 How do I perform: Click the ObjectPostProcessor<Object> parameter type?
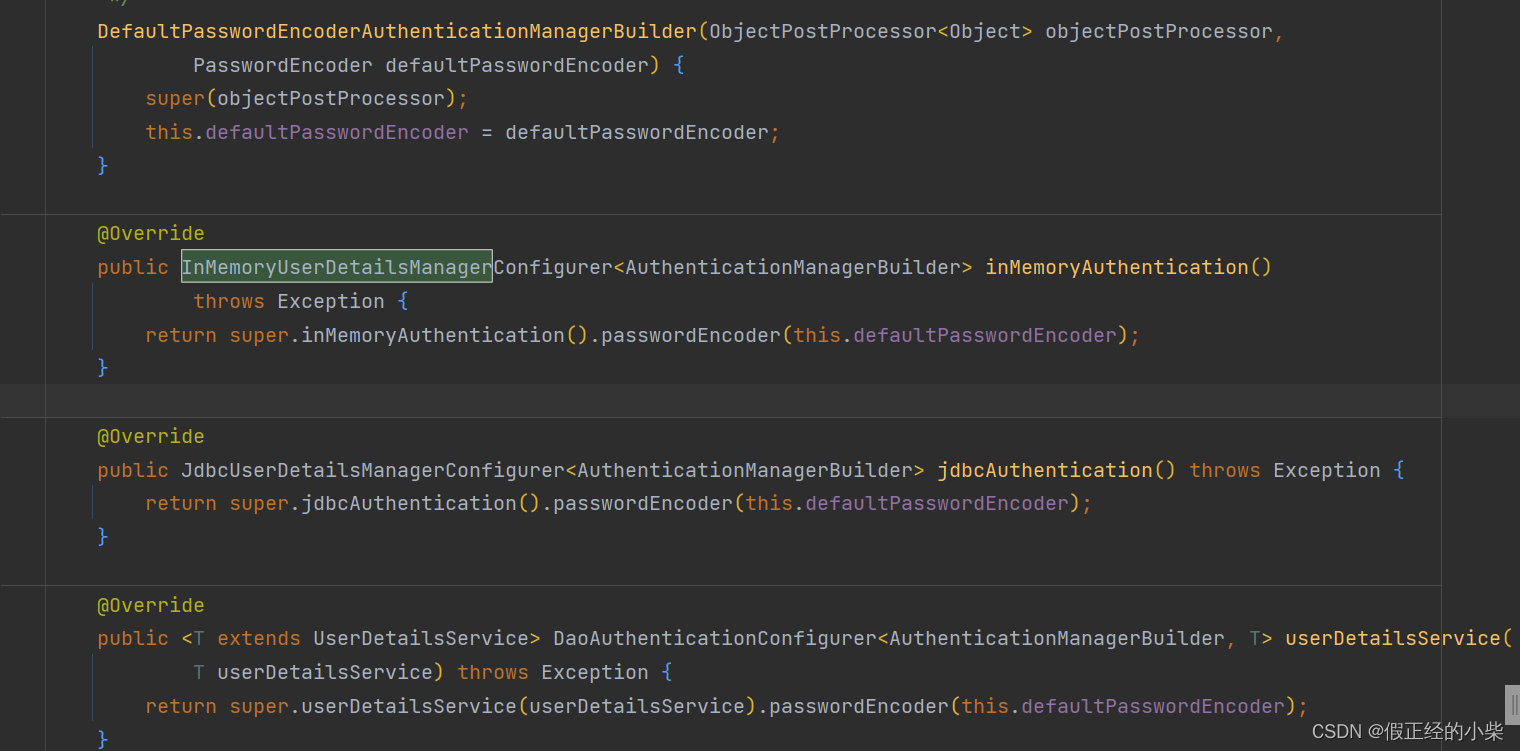coord(871,32)
